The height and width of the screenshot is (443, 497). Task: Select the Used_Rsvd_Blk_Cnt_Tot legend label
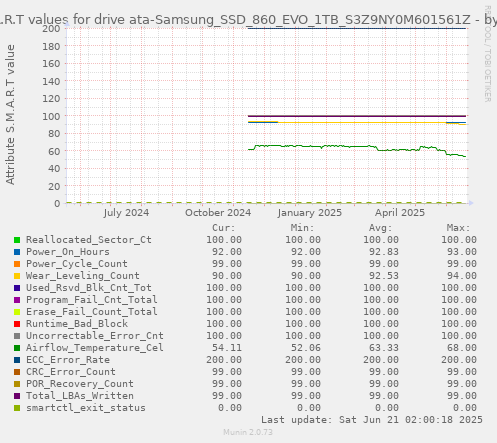tap(89, 288)
